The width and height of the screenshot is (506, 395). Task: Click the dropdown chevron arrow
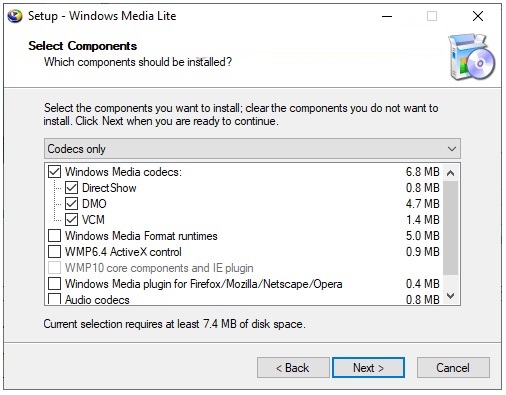click(x=452, y=149)
